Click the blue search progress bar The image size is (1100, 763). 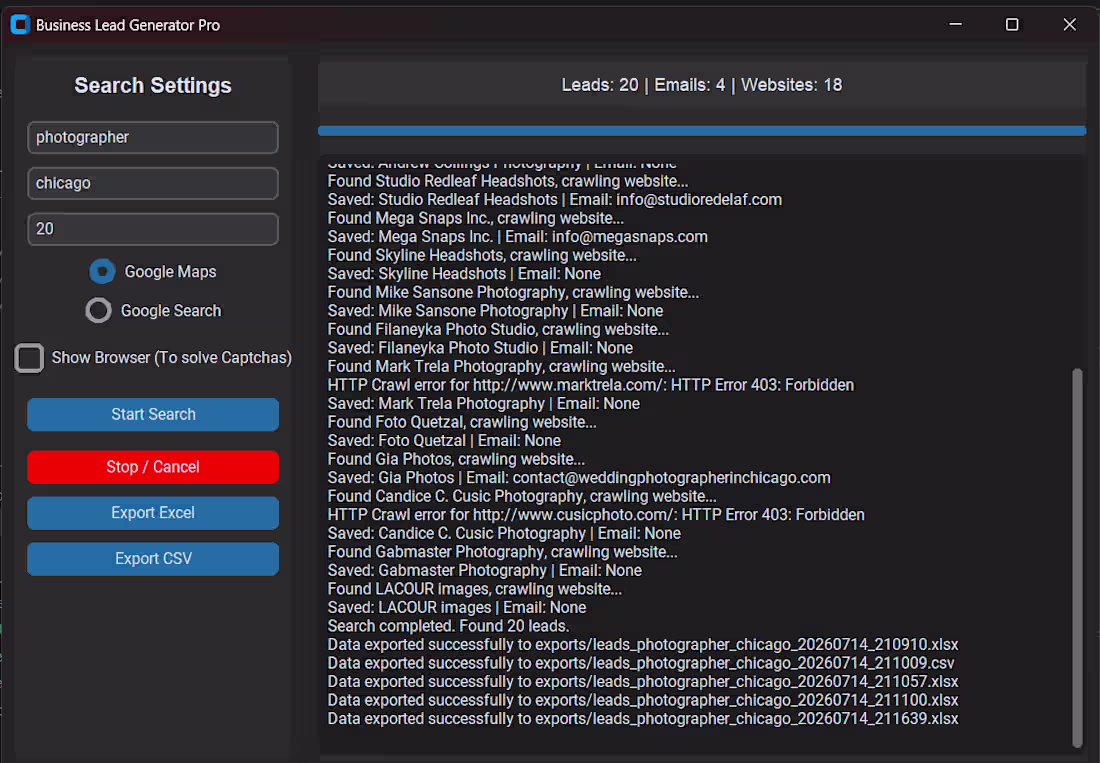(x=702, y=130)
